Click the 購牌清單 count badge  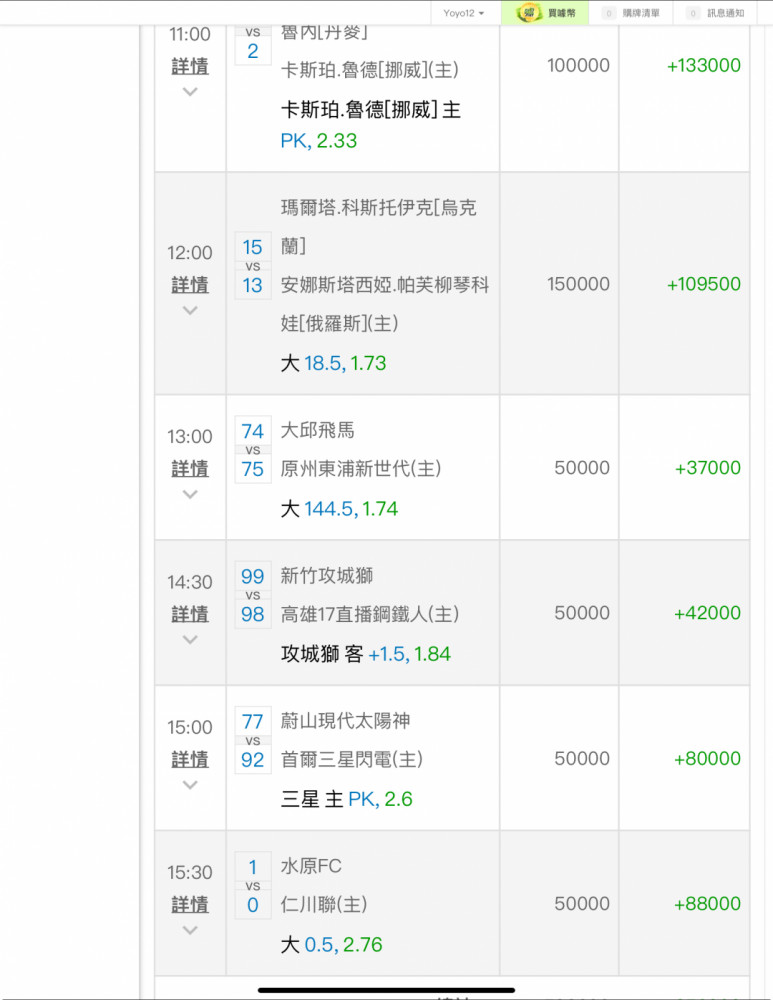608,13
